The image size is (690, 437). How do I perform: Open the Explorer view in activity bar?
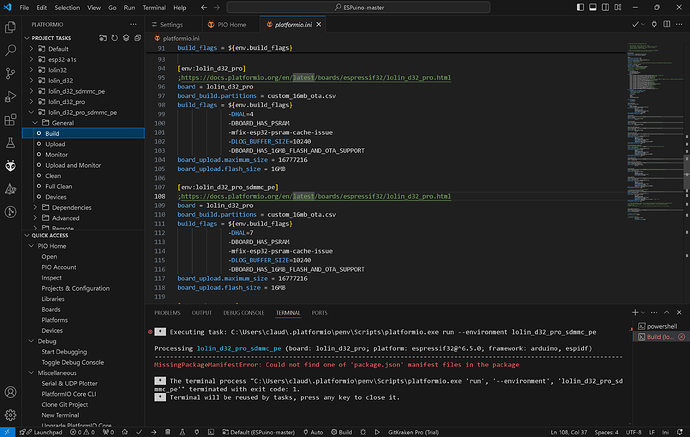[x=10, y=27]
